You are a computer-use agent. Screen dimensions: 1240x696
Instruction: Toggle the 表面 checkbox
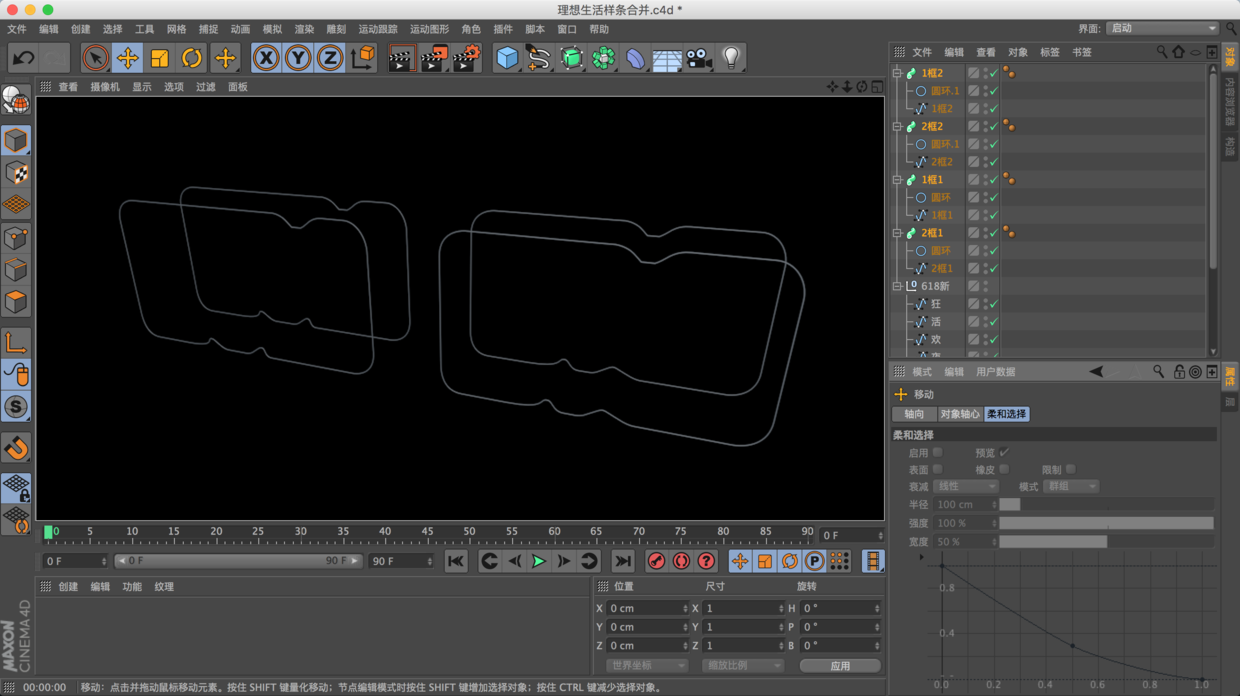click(x=937, y=469)
